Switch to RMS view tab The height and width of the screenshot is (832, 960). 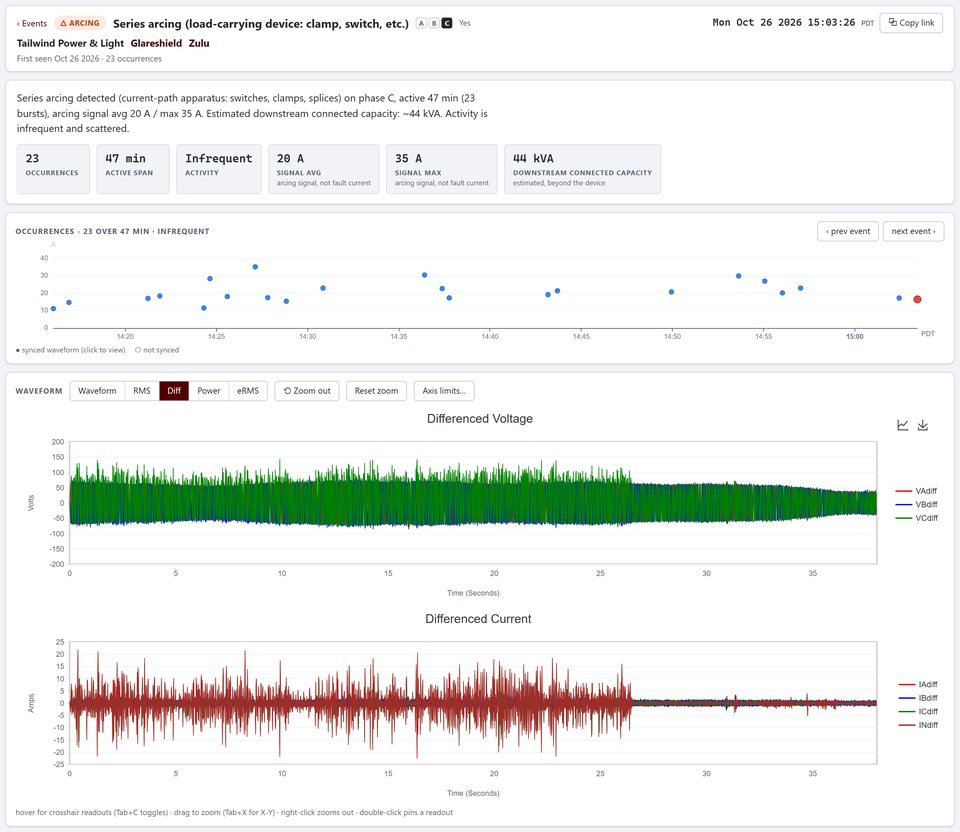point(141,391)
